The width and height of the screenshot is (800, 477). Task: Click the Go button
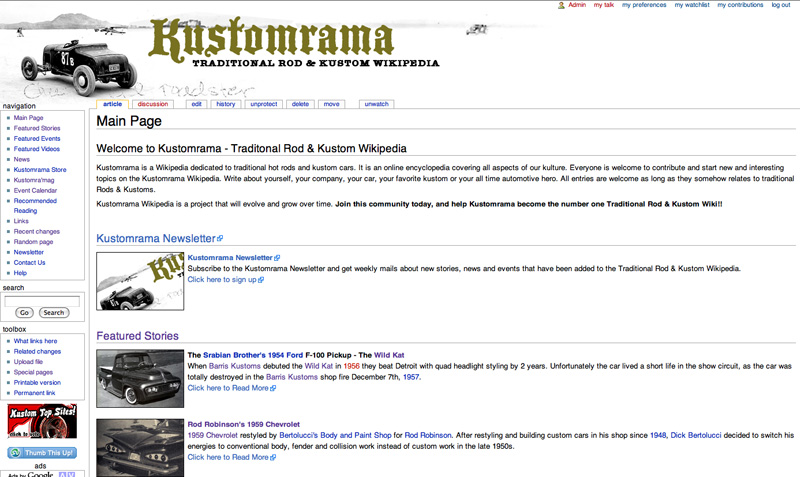click(24, 313)
